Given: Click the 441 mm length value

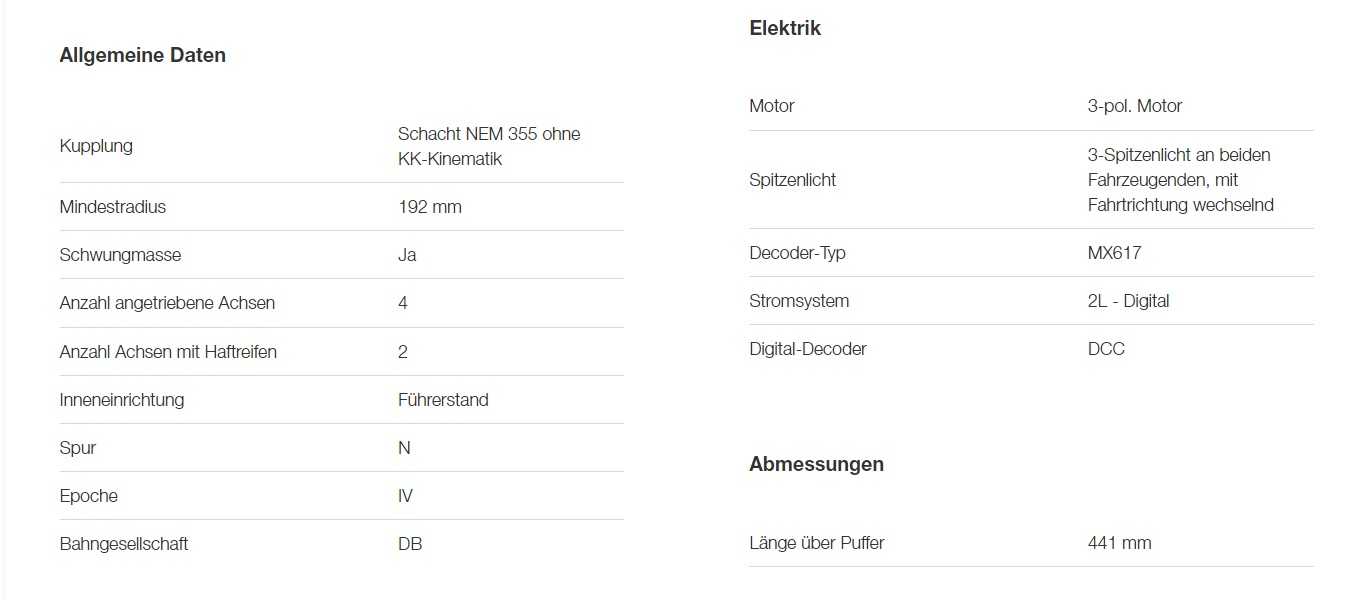Looking at the screenshot, I should tap(1119, 543).
